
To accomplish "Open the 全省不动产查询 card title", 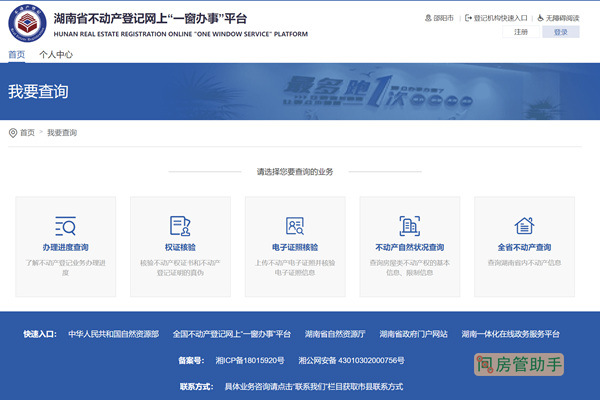I will 524,247.
